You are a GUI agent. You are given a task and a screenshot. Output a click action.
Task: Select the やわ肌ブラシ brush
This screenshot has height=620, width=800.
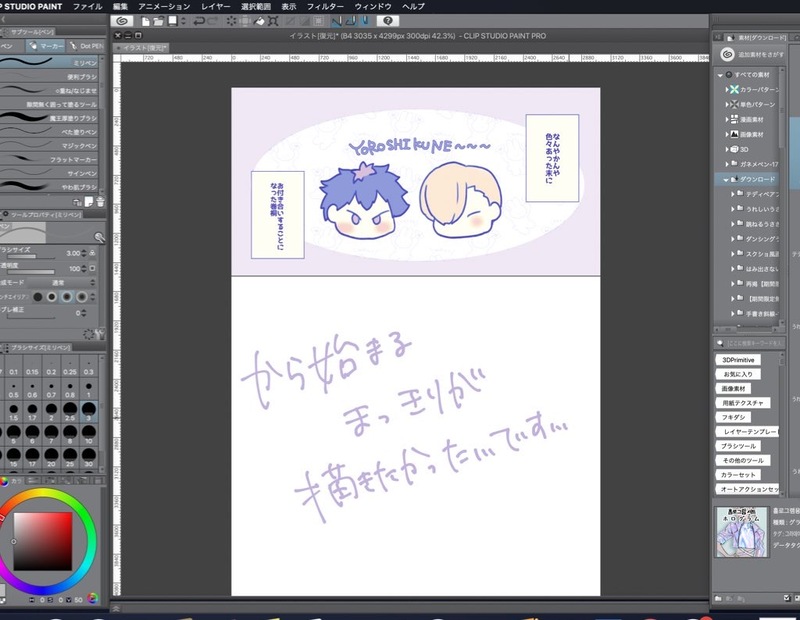pos(49,187)
